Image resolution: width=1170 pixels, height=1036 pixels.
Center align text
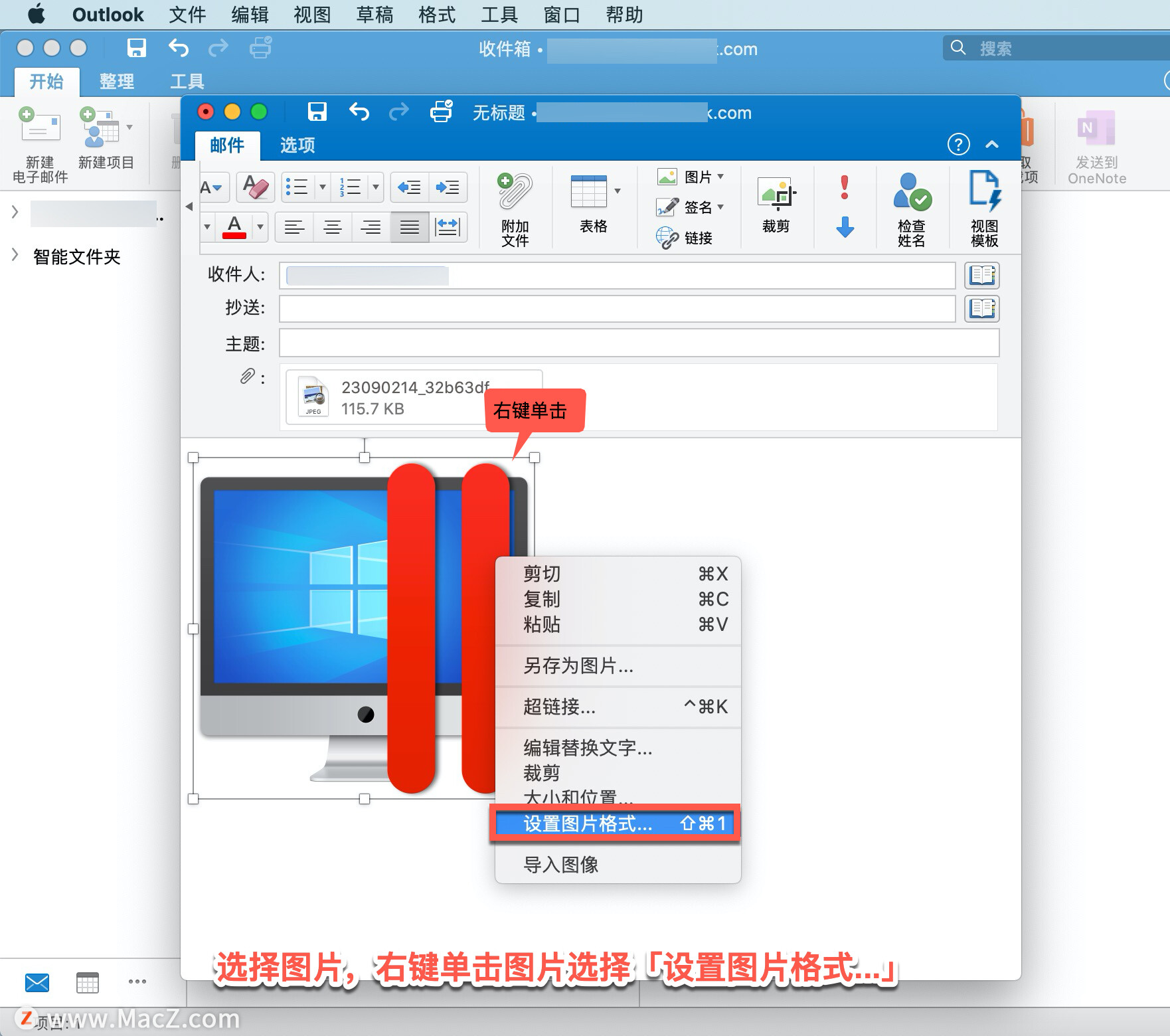click(332, 227)
